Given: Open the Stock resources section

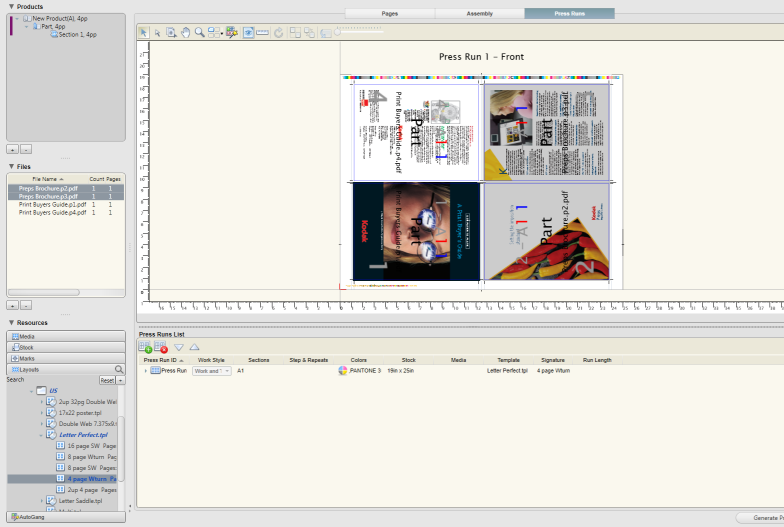Looking at the screenshot, I should click(x=66, y=348).
